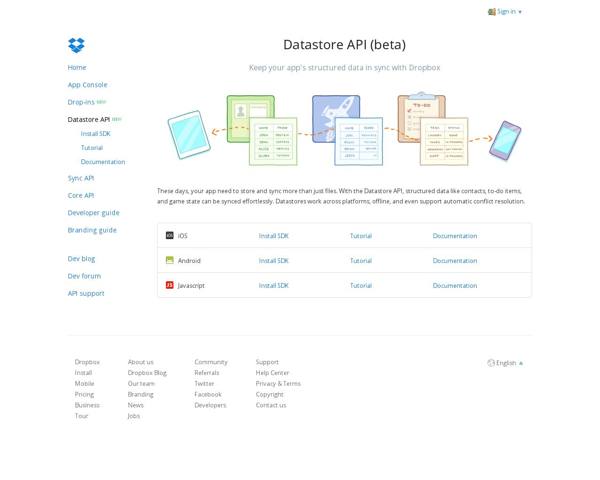Click the Dropbox logo icon
The height and width of the screenshot is (480, 600).
[x=76, y=45]
